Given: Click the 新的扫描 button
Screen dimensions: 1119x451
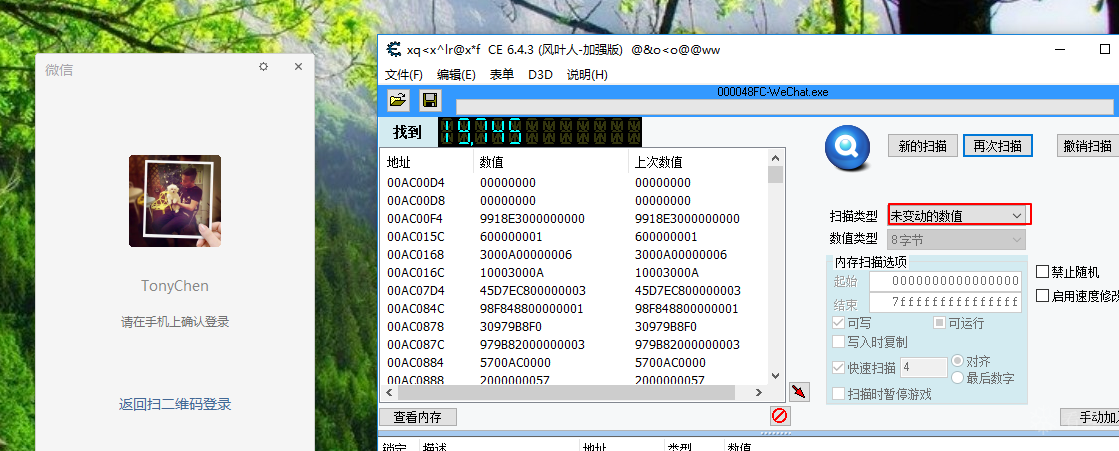Looking at the screenshot, I should [923, 146].
